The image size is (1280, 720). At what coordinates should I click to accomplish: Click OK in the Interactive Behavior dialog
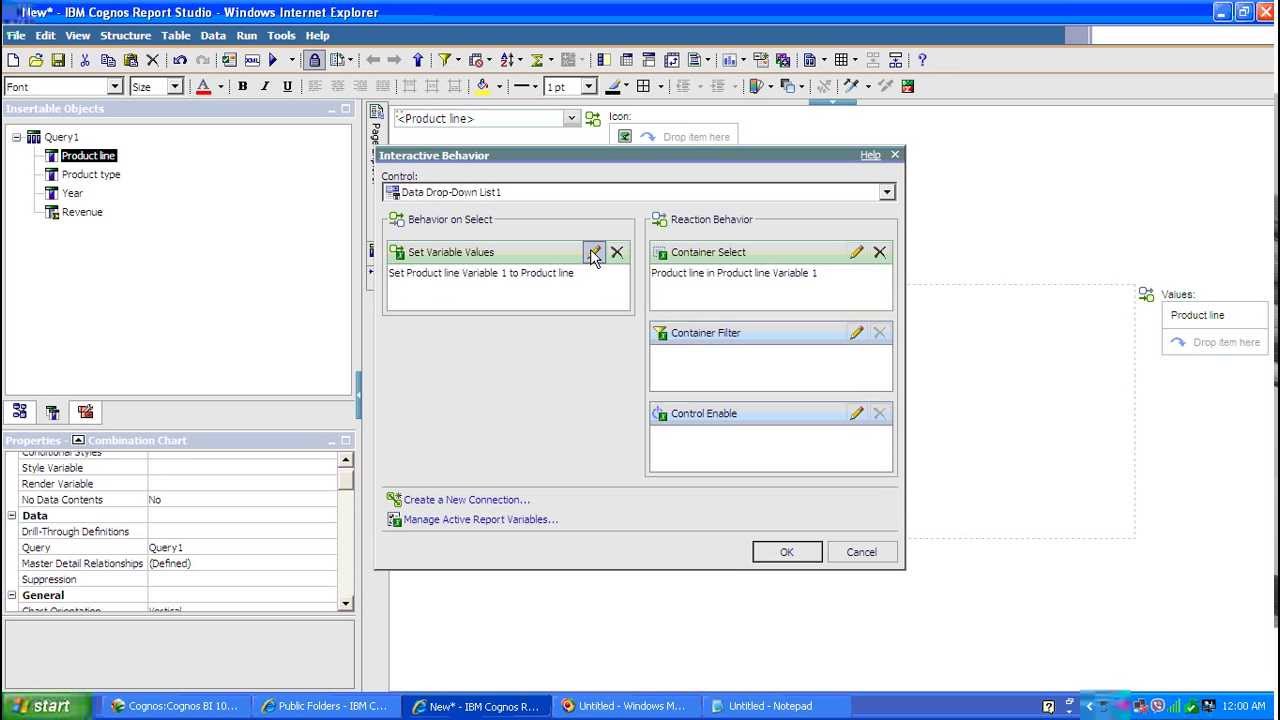[x=787, y=552]
